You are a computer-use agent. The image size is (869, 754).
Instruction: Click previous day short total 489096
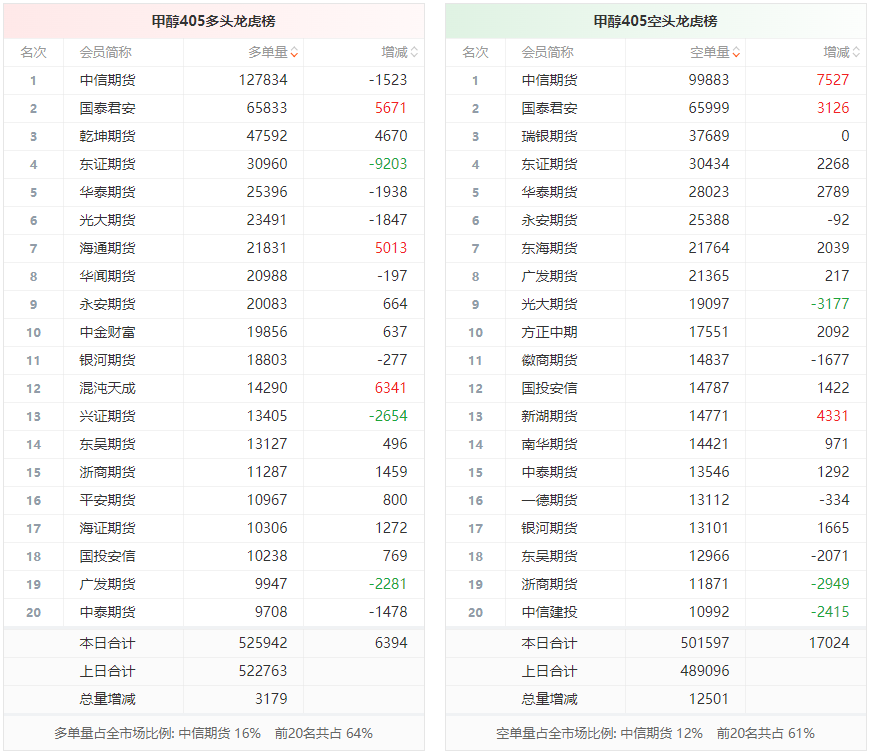point(705,671)
